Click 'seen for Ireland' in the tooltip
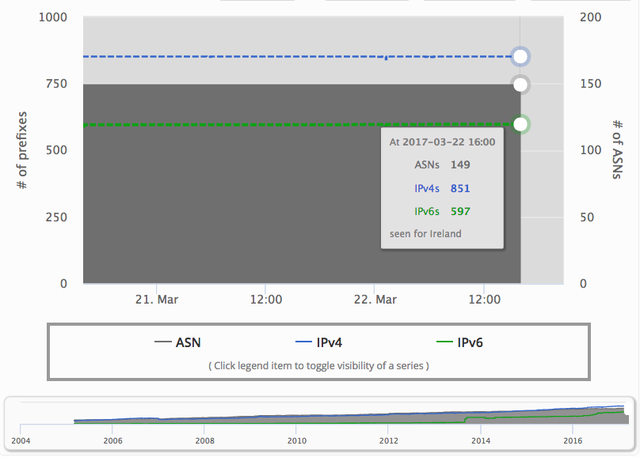The width and height of the screenshot is (640, 457). point(425,234)
